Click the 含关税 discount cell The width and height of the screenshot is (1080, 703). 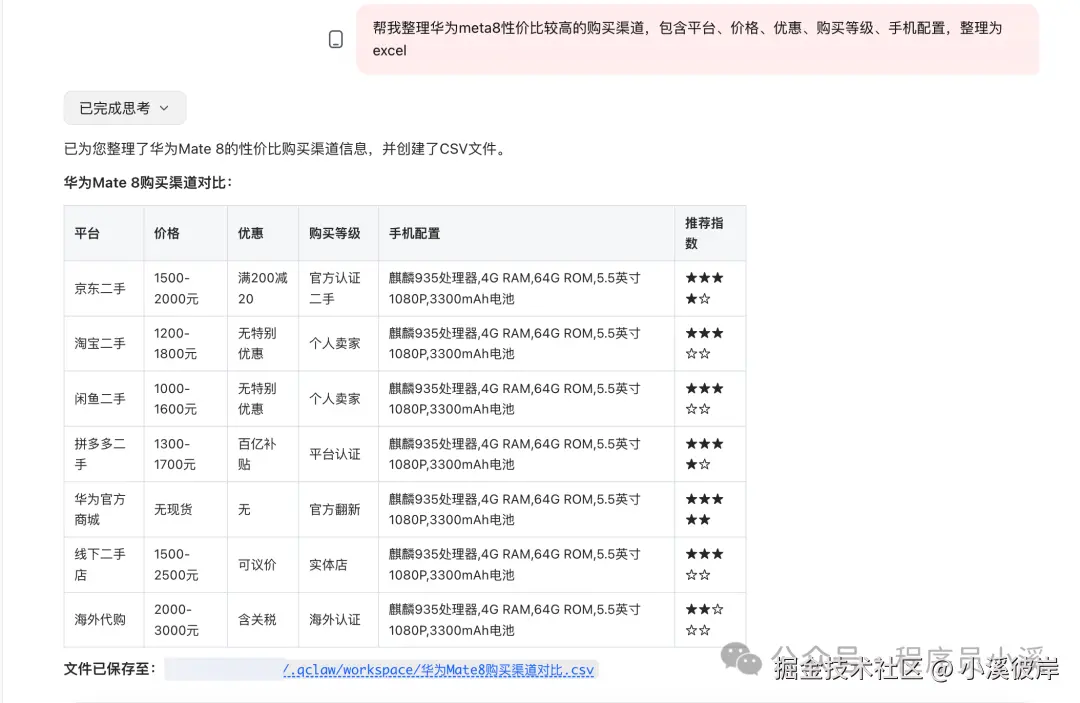[x=263, y=620]
